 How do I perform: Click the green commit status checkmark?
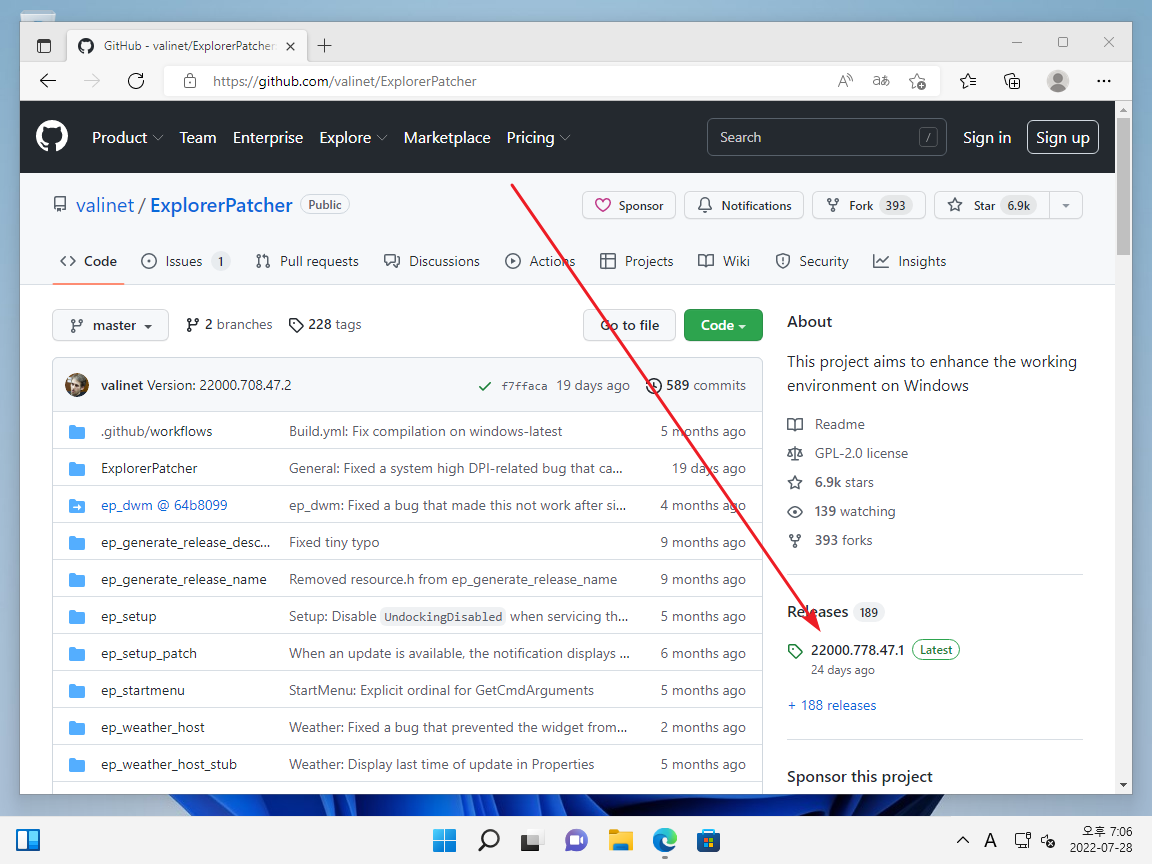(x=485, y=386)
